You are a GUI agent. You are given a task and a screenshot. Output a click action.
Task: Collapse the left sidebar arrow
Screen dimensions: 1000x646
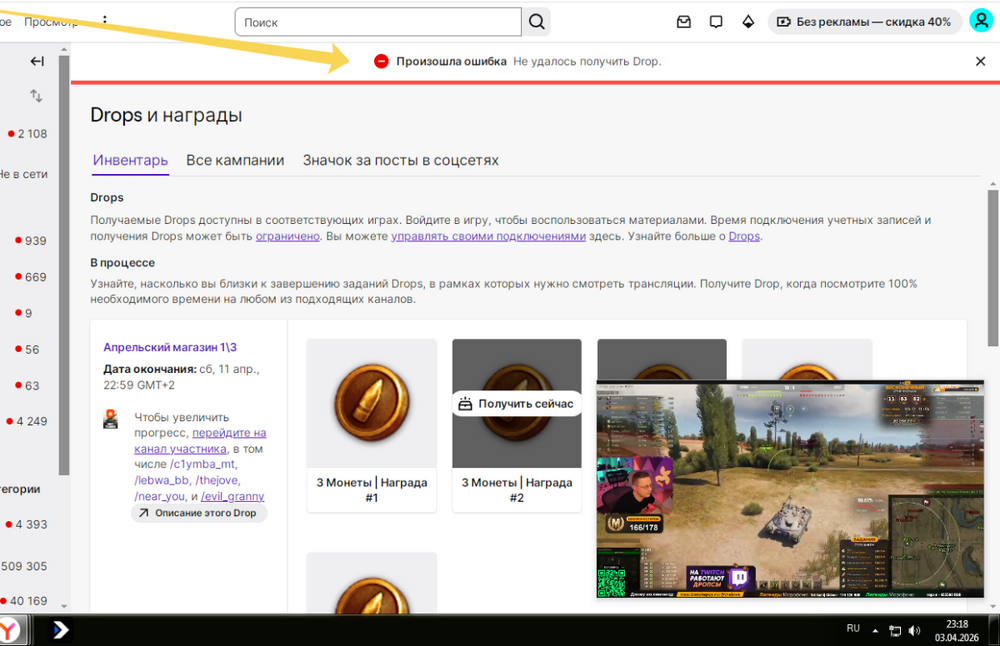[x=37, y=61]
